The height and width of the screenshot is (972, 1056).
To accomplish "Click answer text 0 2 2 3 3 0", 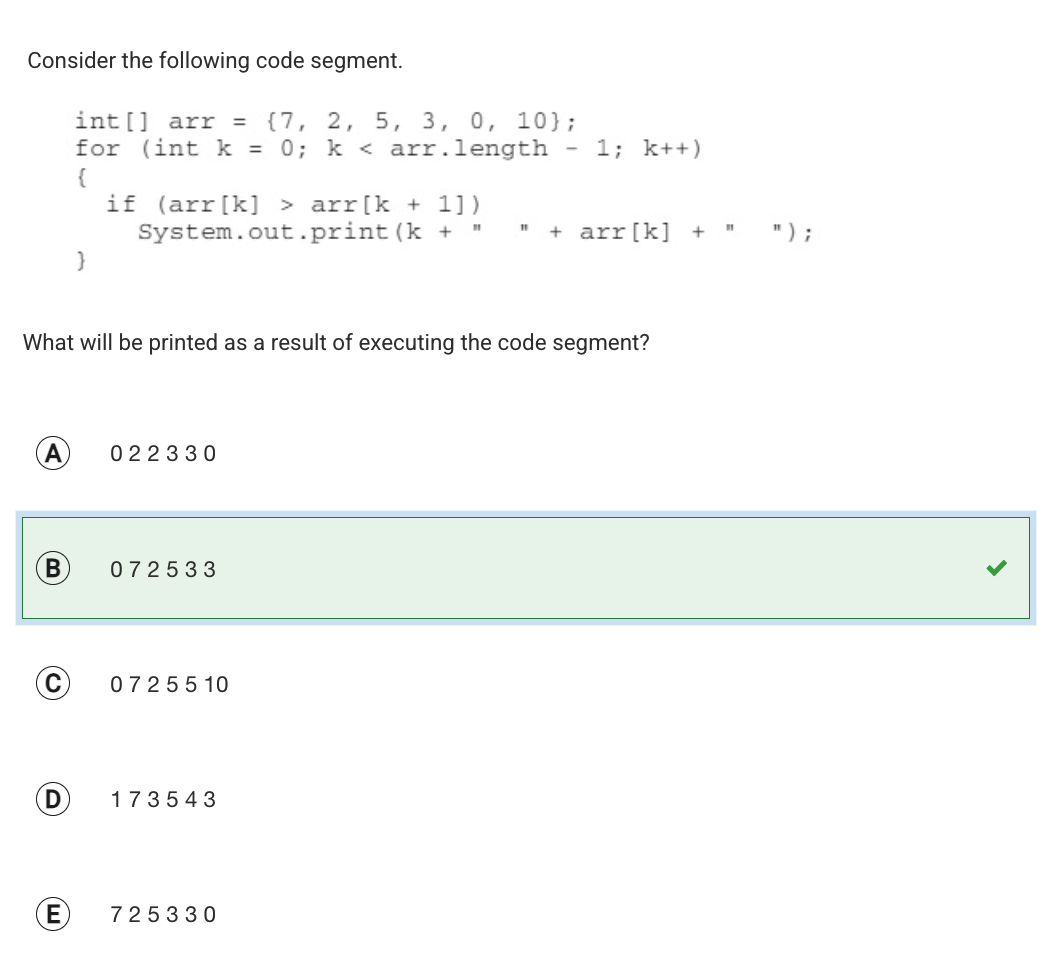I will coord(163,454).
